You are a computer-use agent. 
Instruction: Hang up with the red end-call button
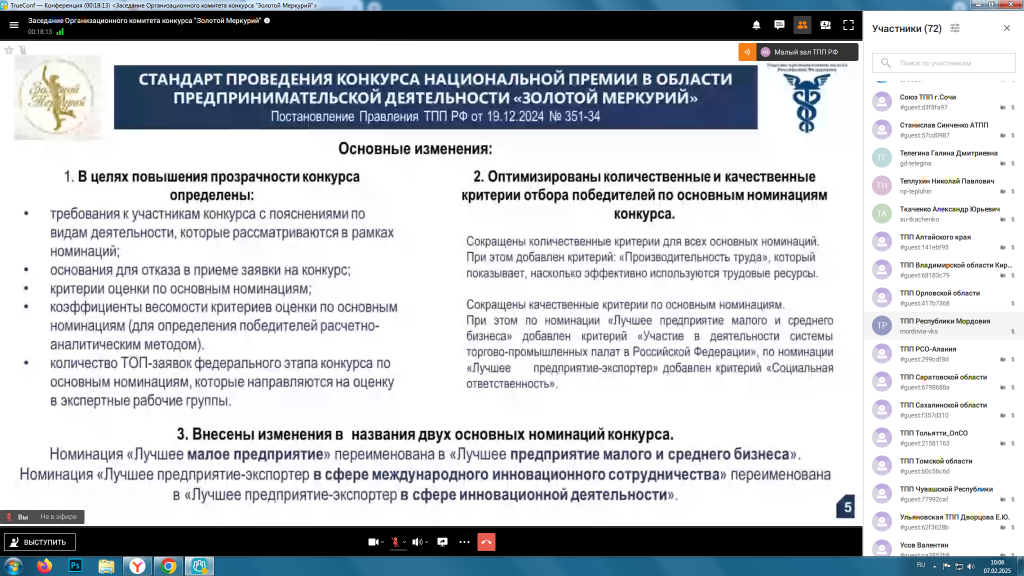coord(486,541)
